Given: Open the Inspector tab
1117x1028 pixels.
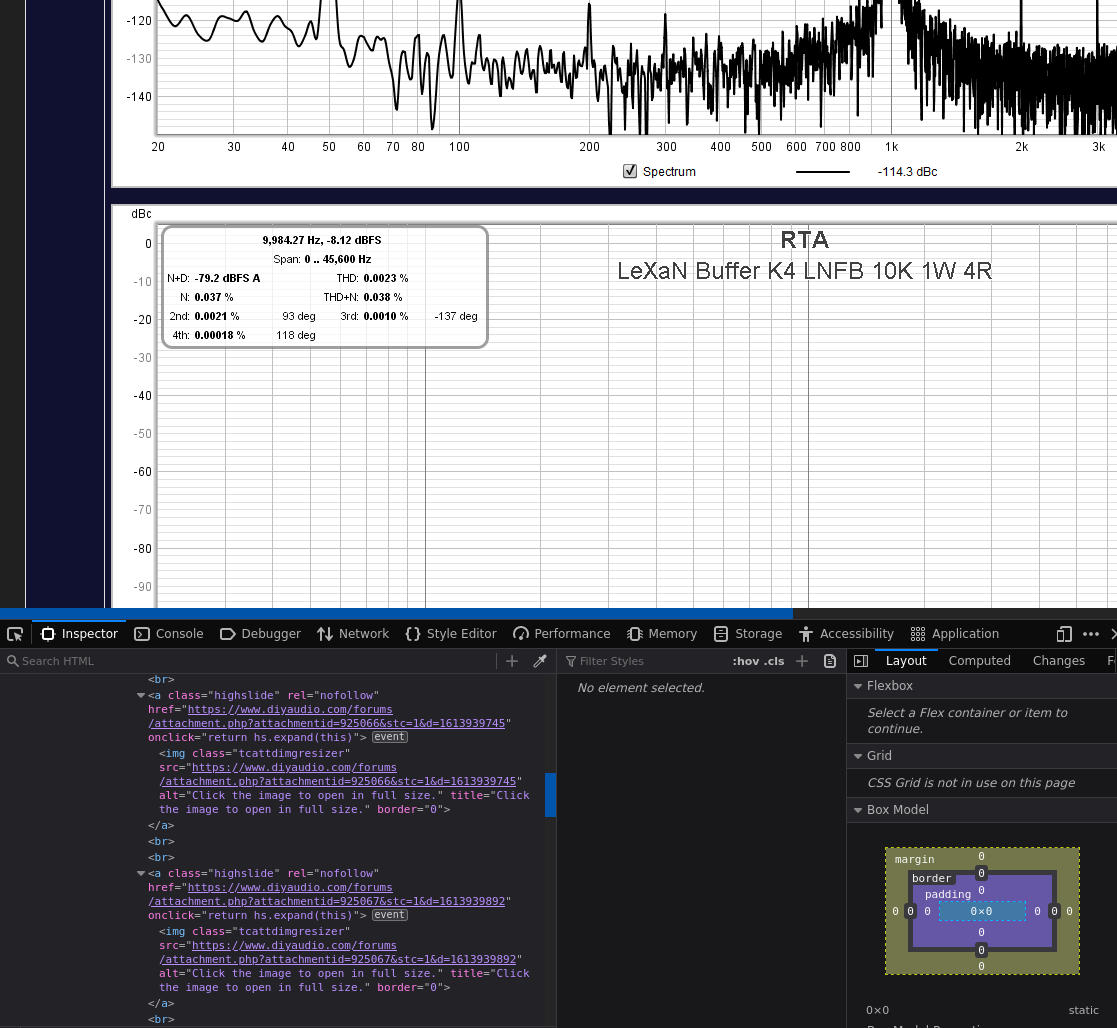Looking at the screenshot, I should click(x=80, y=634).
